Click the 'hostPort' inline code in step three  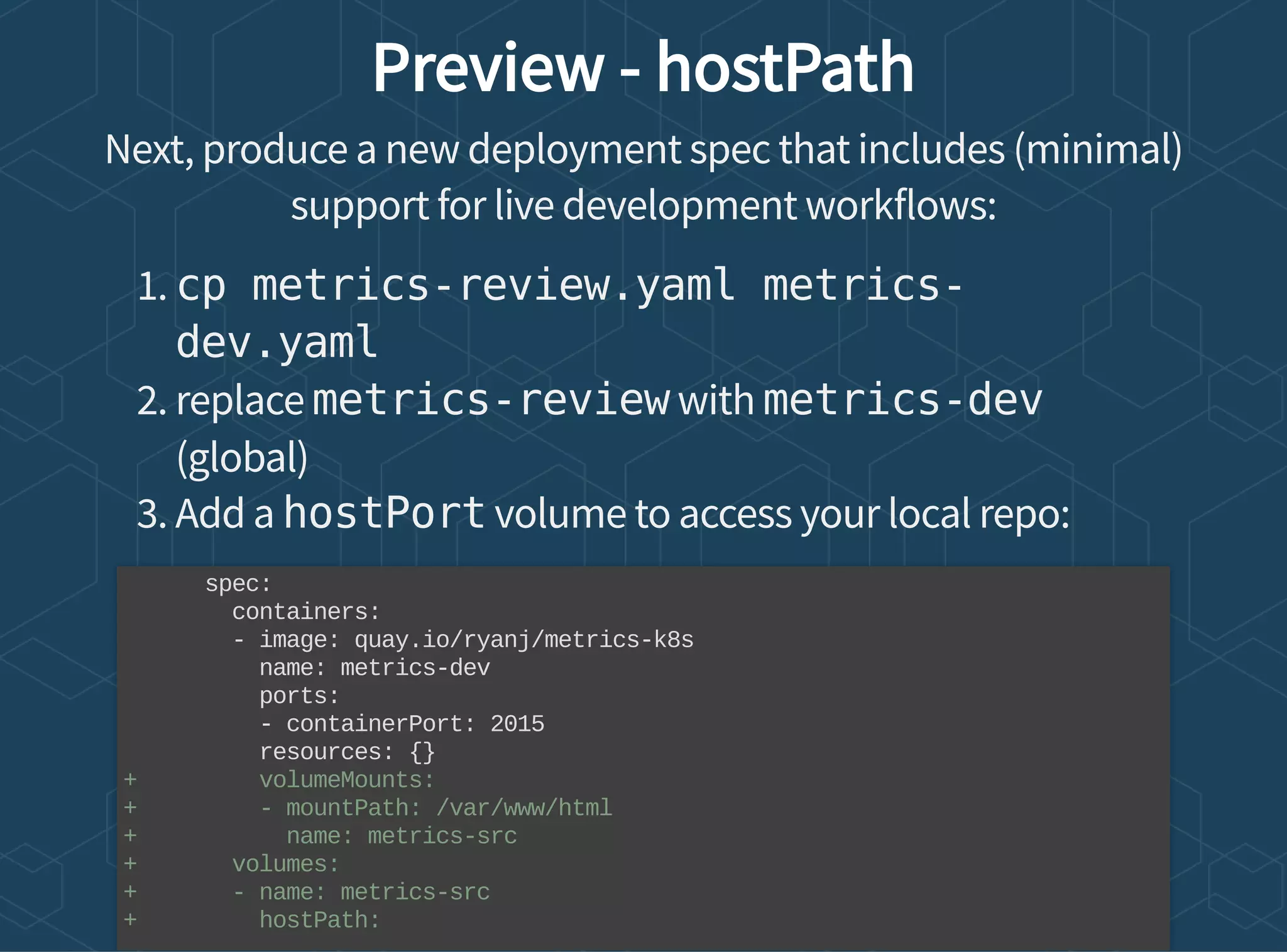coord(383,513)
